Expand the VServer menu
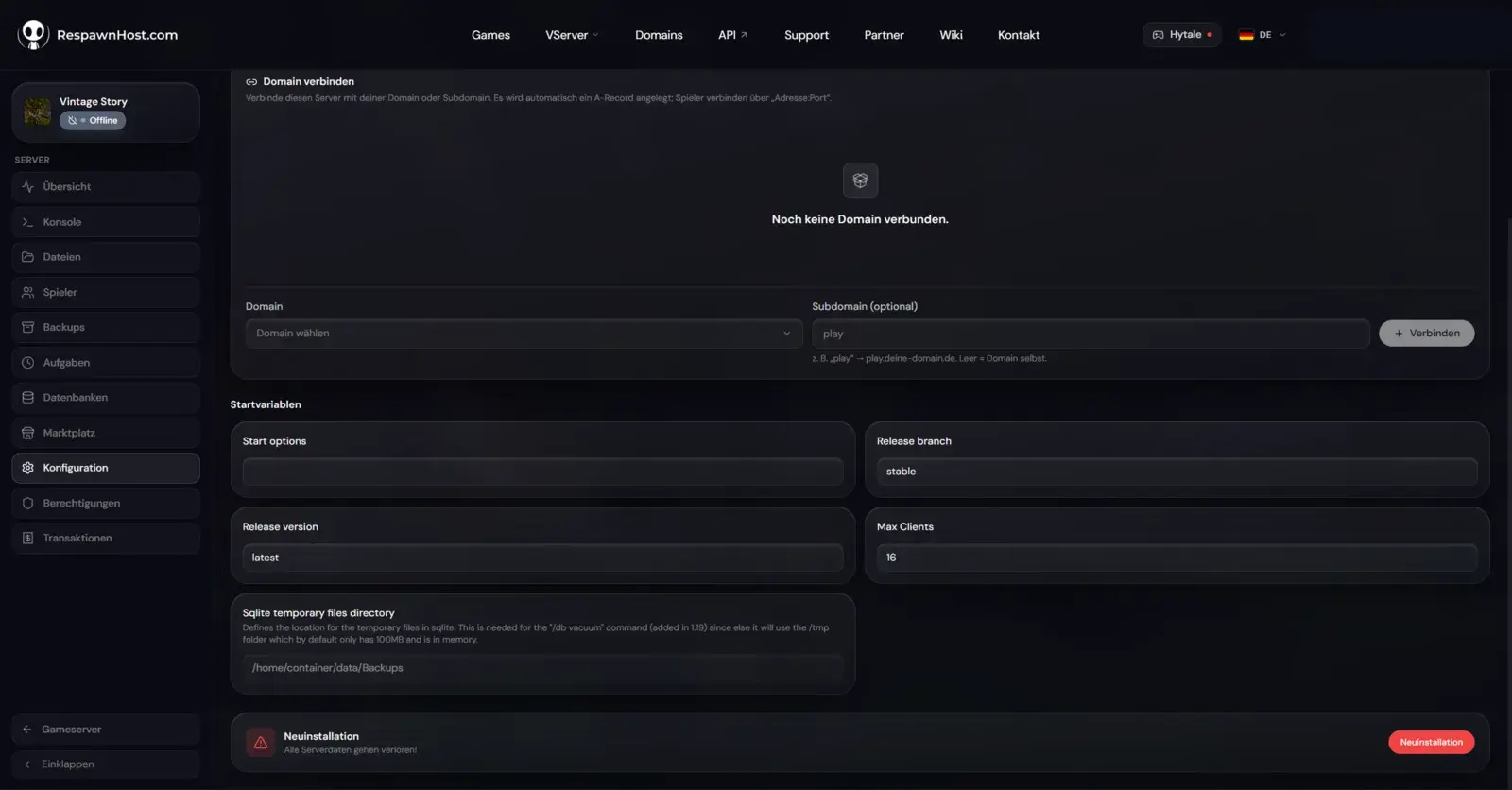 click(x=572, y=35)
